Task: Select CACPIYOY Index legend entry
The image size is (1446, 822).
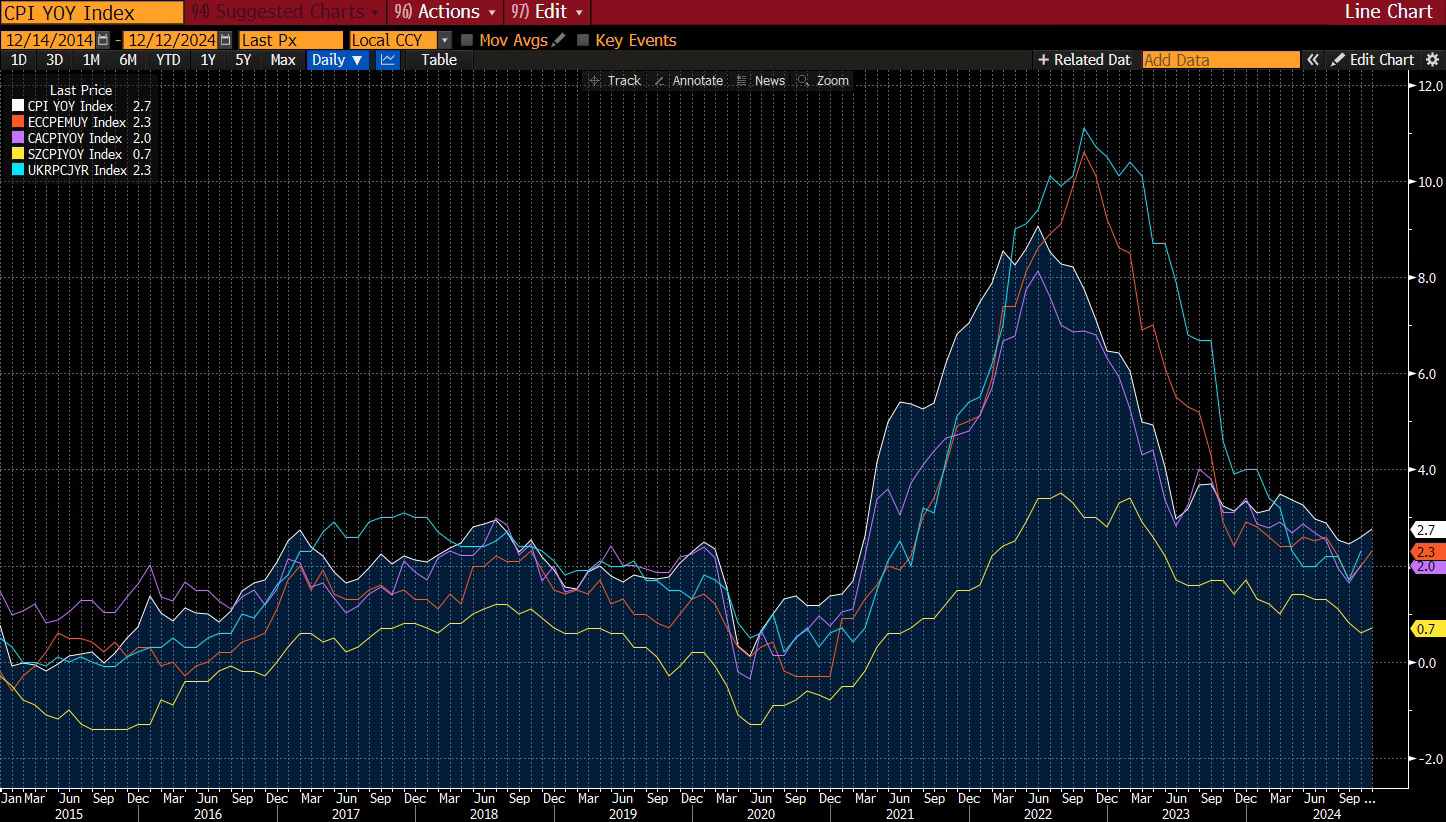Action: (x=82, y=138)
